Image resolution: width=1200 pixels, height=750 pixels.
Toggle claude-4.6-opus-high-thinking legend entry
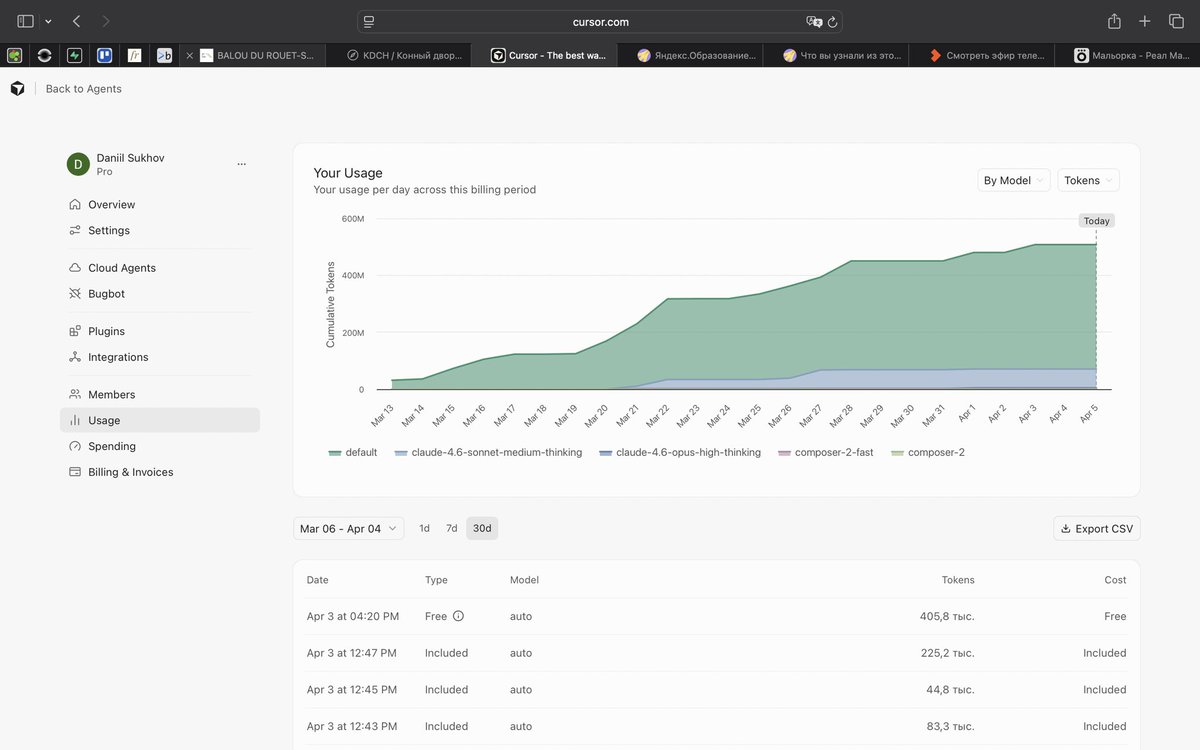coord(680,452)
